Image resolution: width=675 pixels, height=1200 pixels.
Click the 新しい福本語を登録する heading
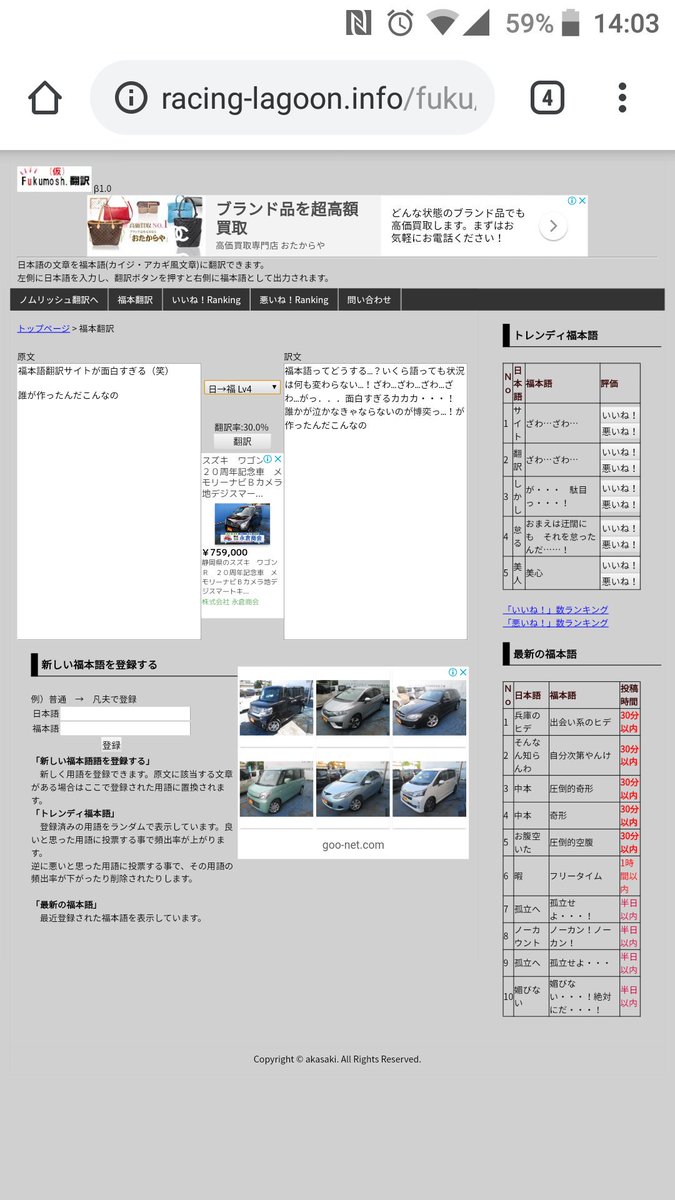point(99,664)
